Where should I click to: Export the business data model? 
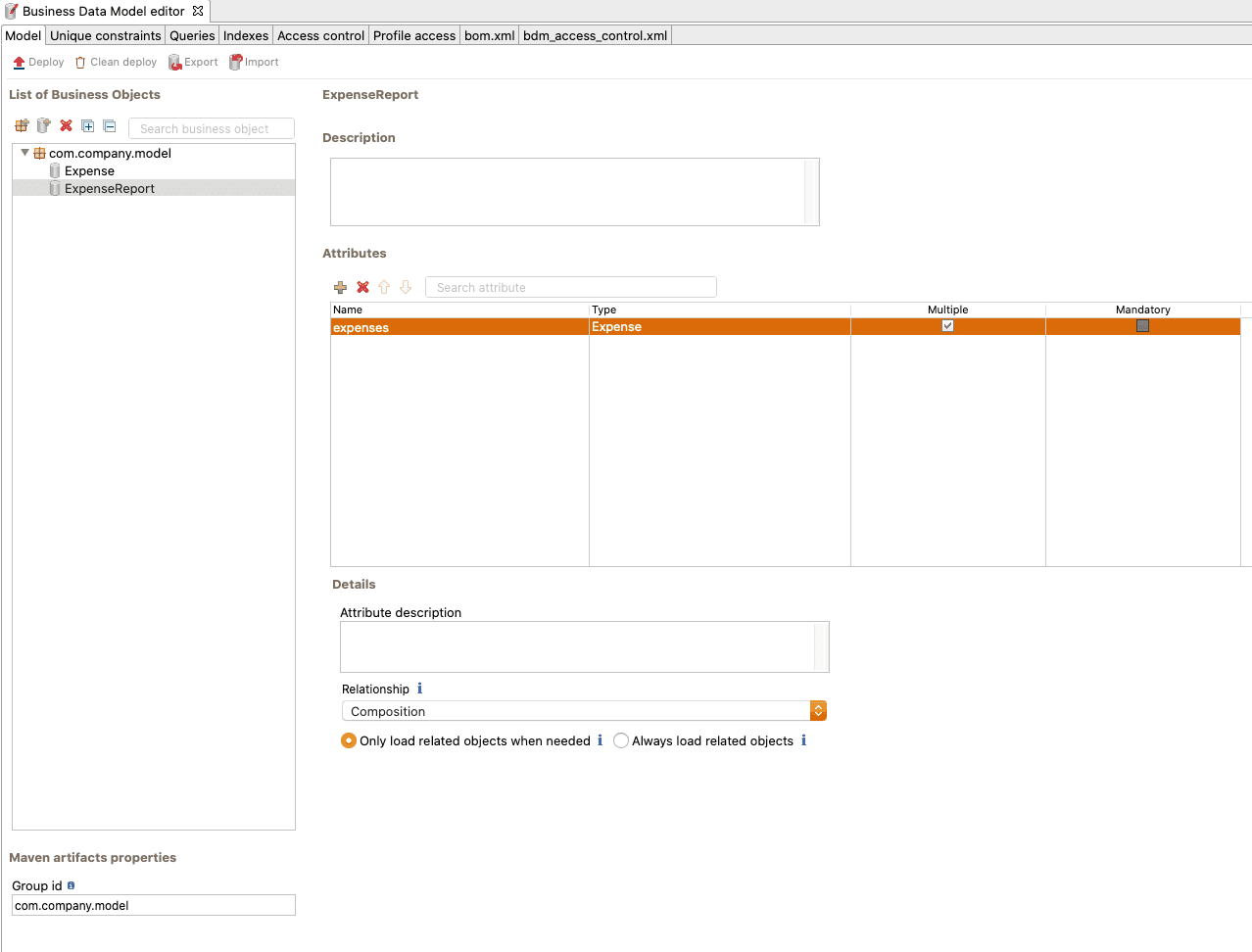click(x=193, y=62)
